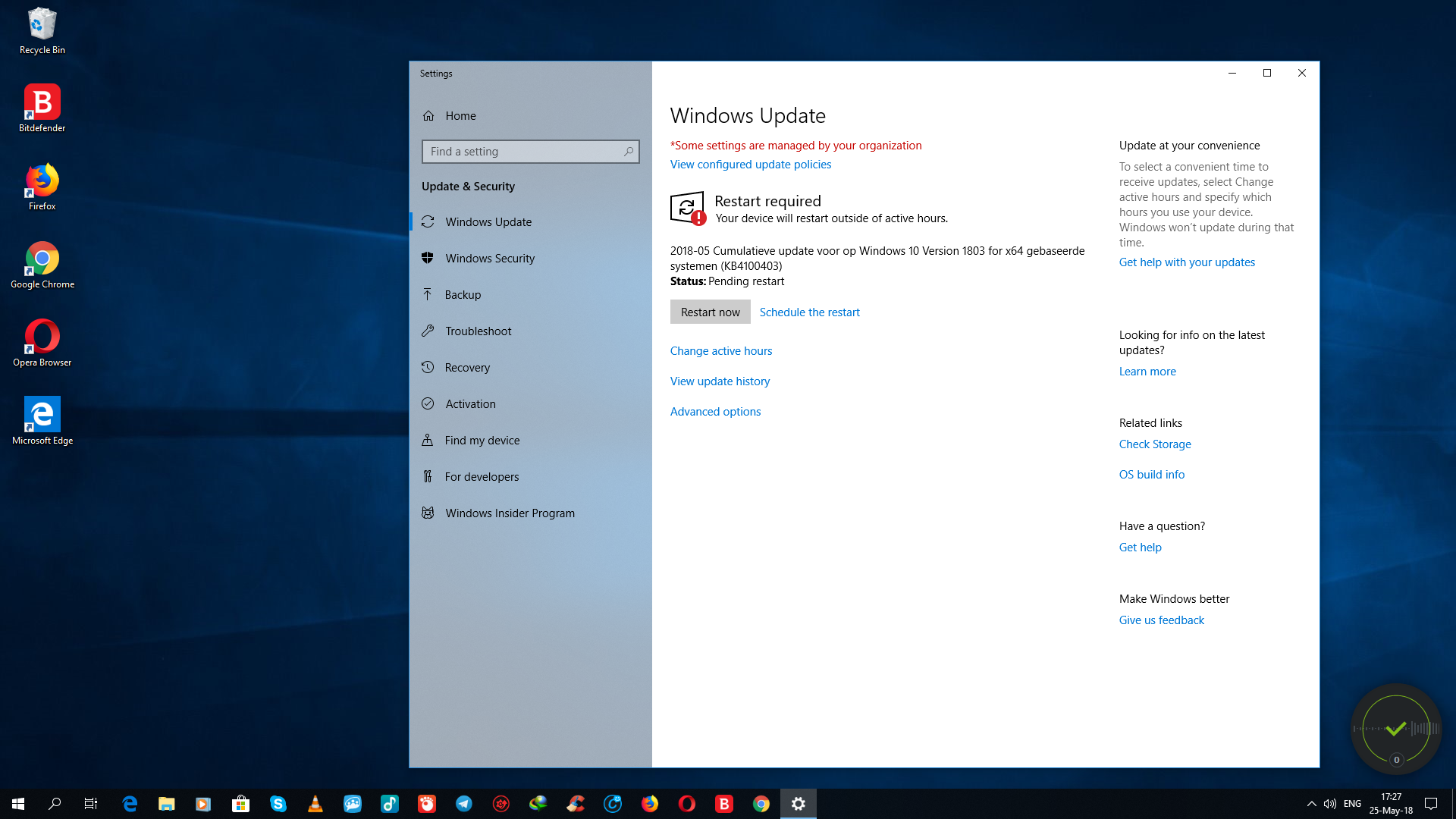Image resolution: width=1456 pixels, height=819 pixels.
Task: Click View update history
Action: [720, 381]
